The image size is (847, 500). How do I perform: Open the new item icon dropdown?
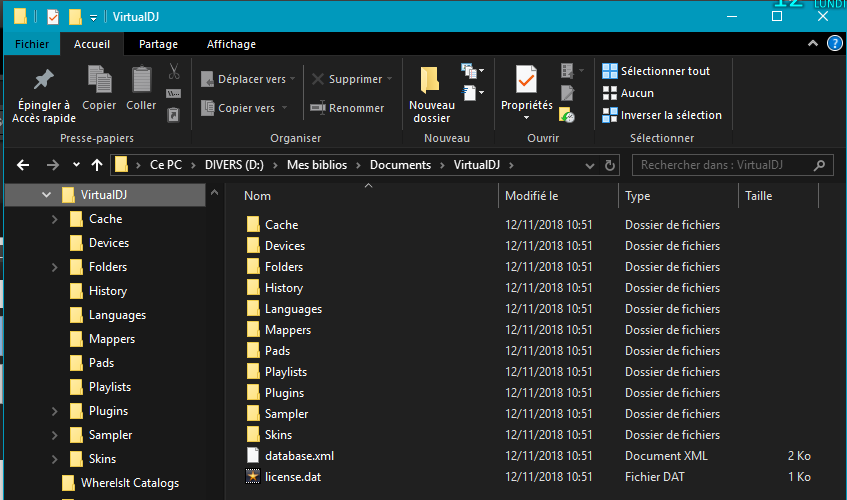[472, 71]
